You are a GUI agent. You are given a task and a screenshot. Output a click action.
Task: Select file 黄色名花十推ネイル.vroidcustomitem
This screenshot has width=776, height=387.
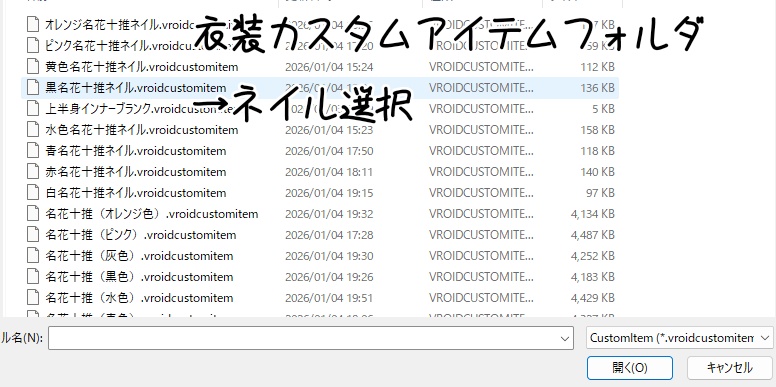click(x=142, y=67)
